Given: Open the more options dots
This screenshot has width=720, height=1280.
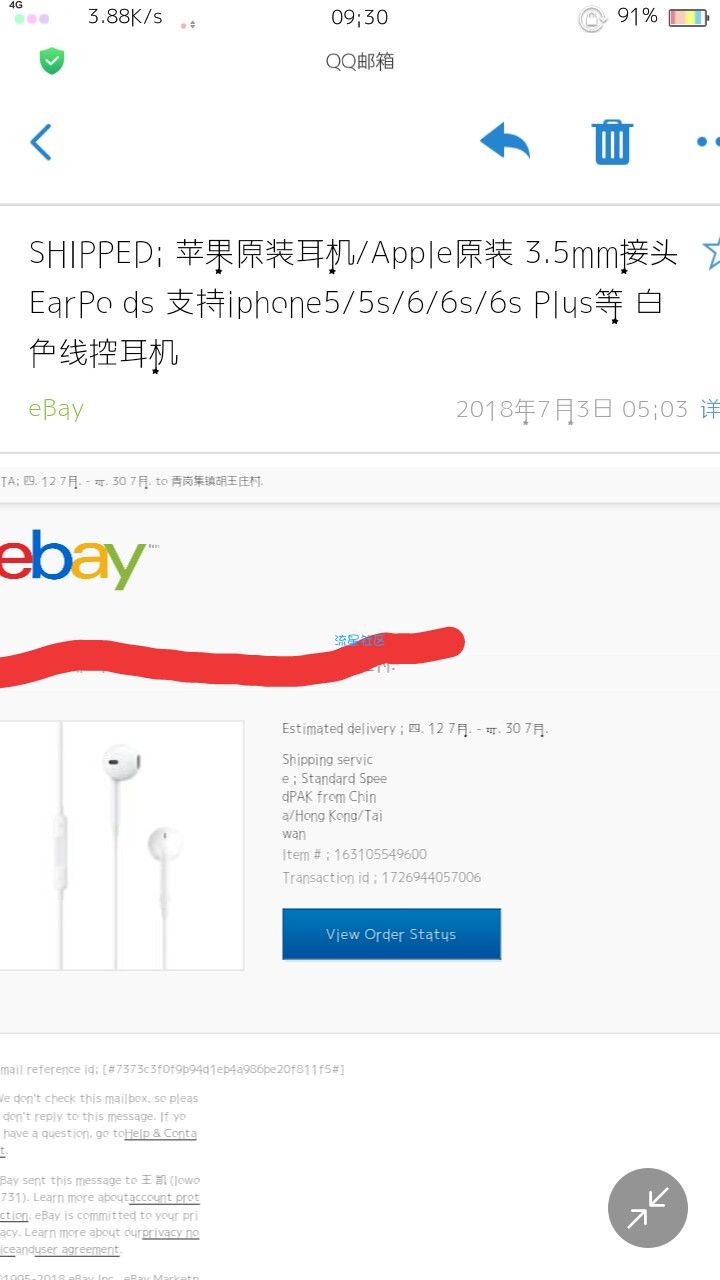Looking at the screenshot, I should (708, 142).
